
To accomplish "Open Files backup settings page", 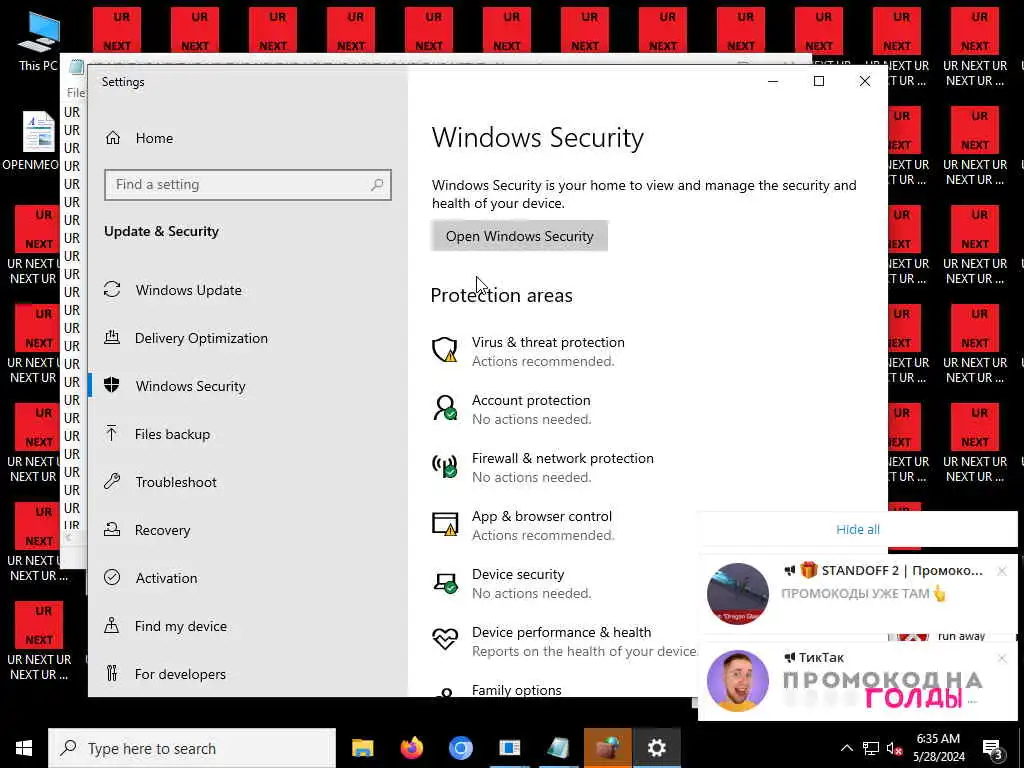I will [x=172, y=434].
